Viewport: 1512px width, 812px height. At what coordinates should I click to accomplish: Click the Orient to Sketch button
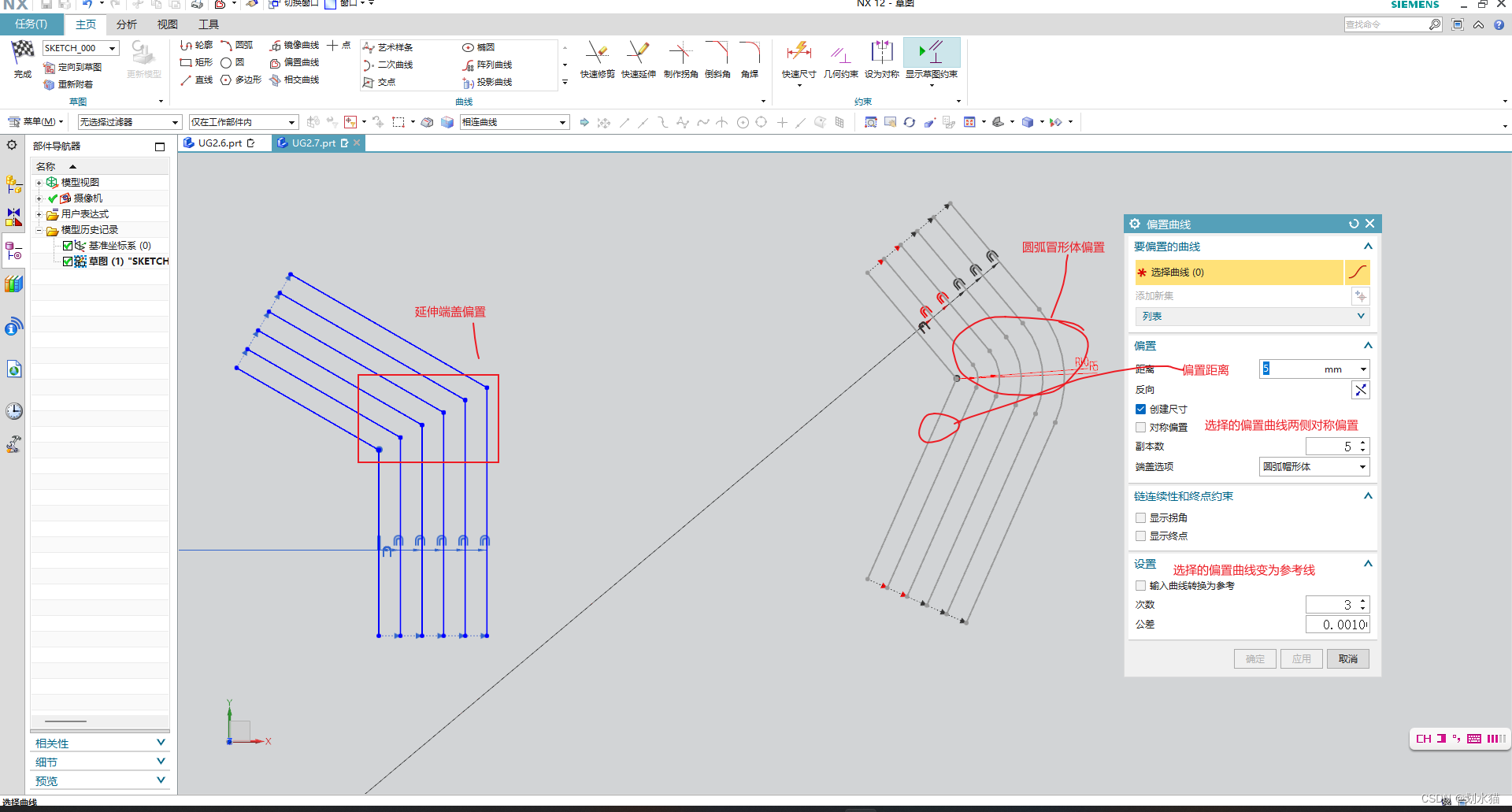pyautogui.click(x=73, y=68)
